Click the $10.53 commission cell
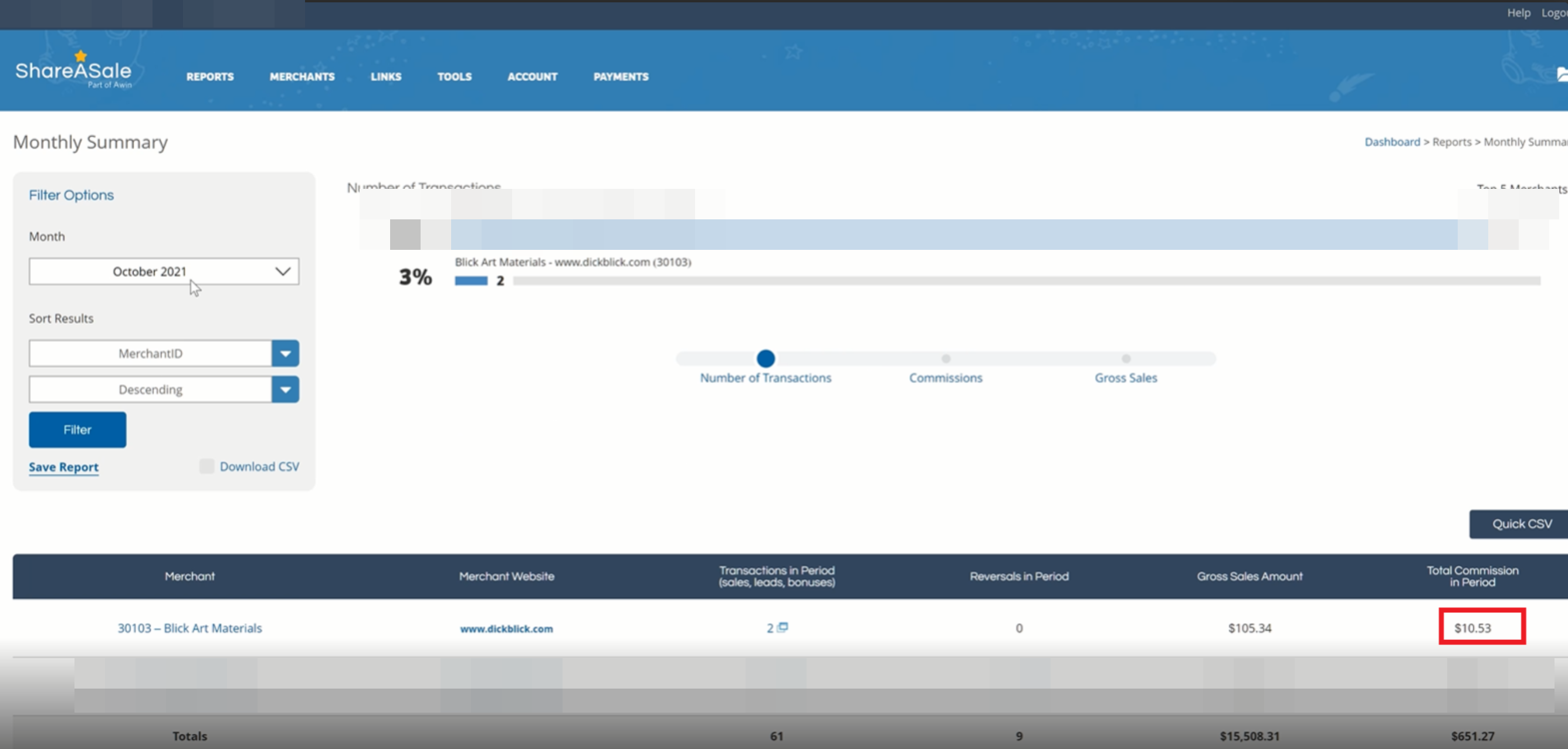 [x=1472, y=628]
